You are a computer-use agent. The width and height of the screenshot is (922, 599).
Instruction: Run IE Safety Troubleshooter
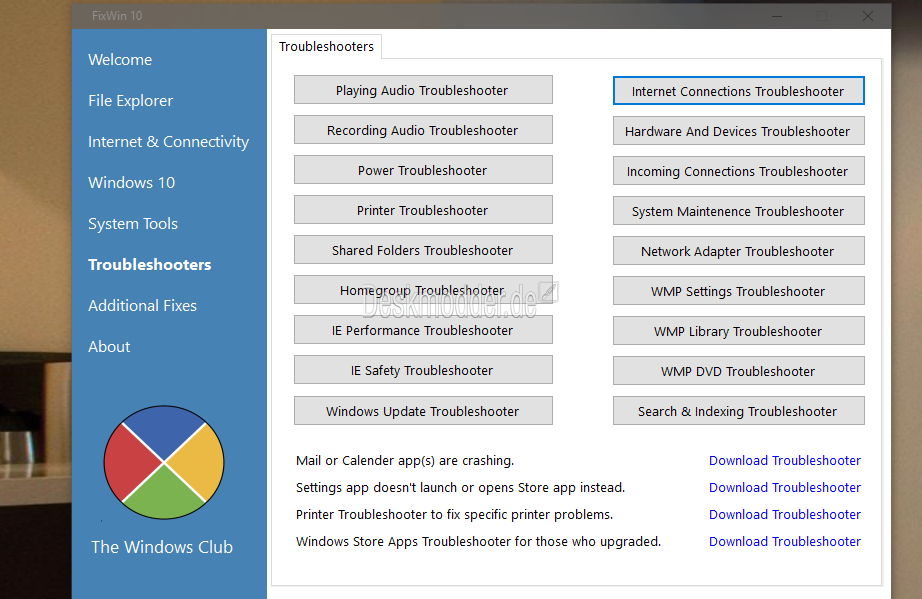point(423,370)
